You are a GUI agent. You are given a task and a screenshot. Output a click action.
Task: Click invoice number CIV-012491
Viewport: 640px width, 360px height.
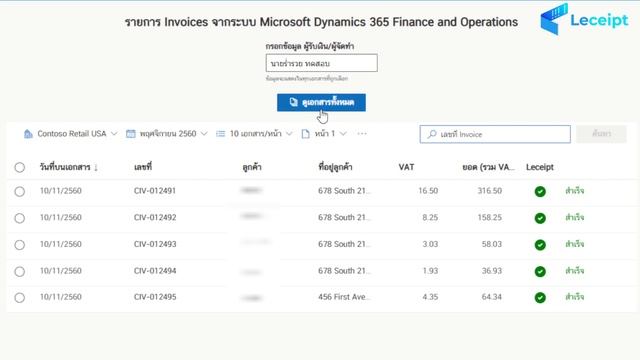click(155, 191)
